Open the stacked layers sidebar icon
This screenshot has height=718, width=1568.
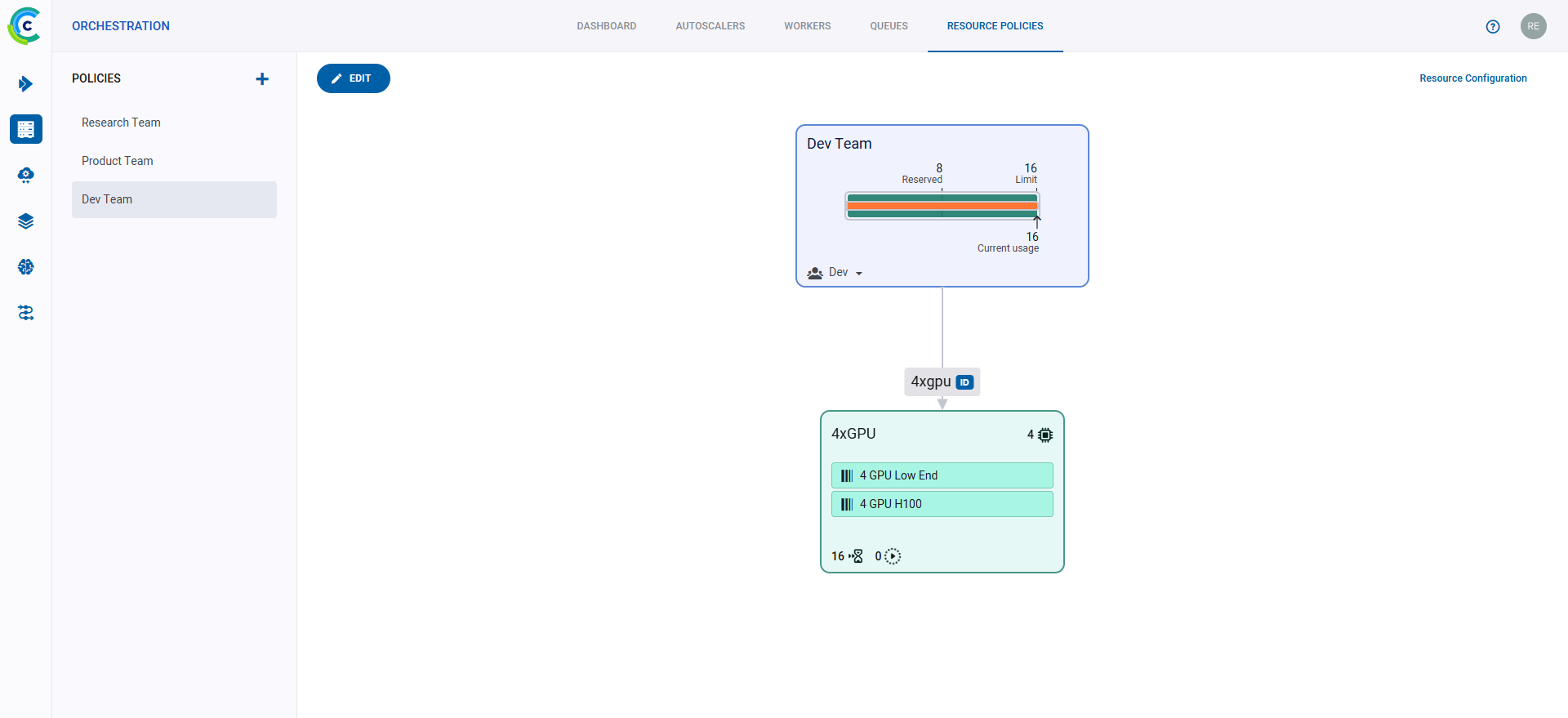click(26, 221)
